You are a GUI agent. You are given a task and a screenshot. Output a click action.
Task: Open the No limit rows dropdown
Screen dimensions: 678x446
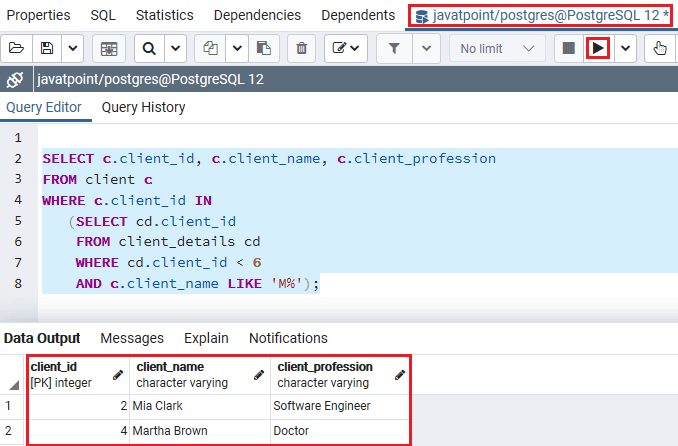pos(497,48)
